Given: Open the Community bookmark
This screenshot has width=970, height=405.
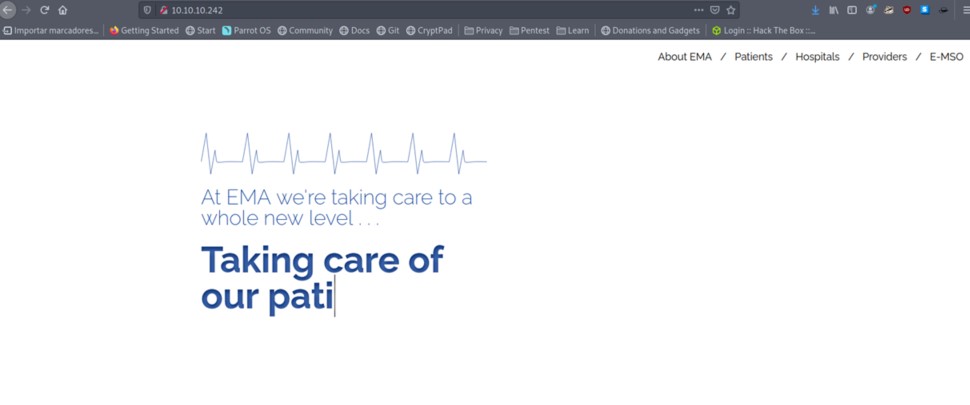Looking at the screenshot, I should 305,30.
